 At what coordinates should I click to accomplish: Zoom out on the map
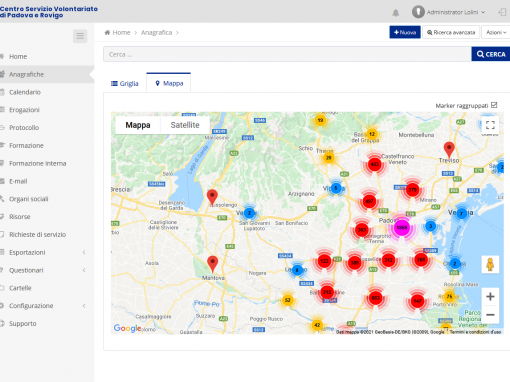(x=490, y=315)
